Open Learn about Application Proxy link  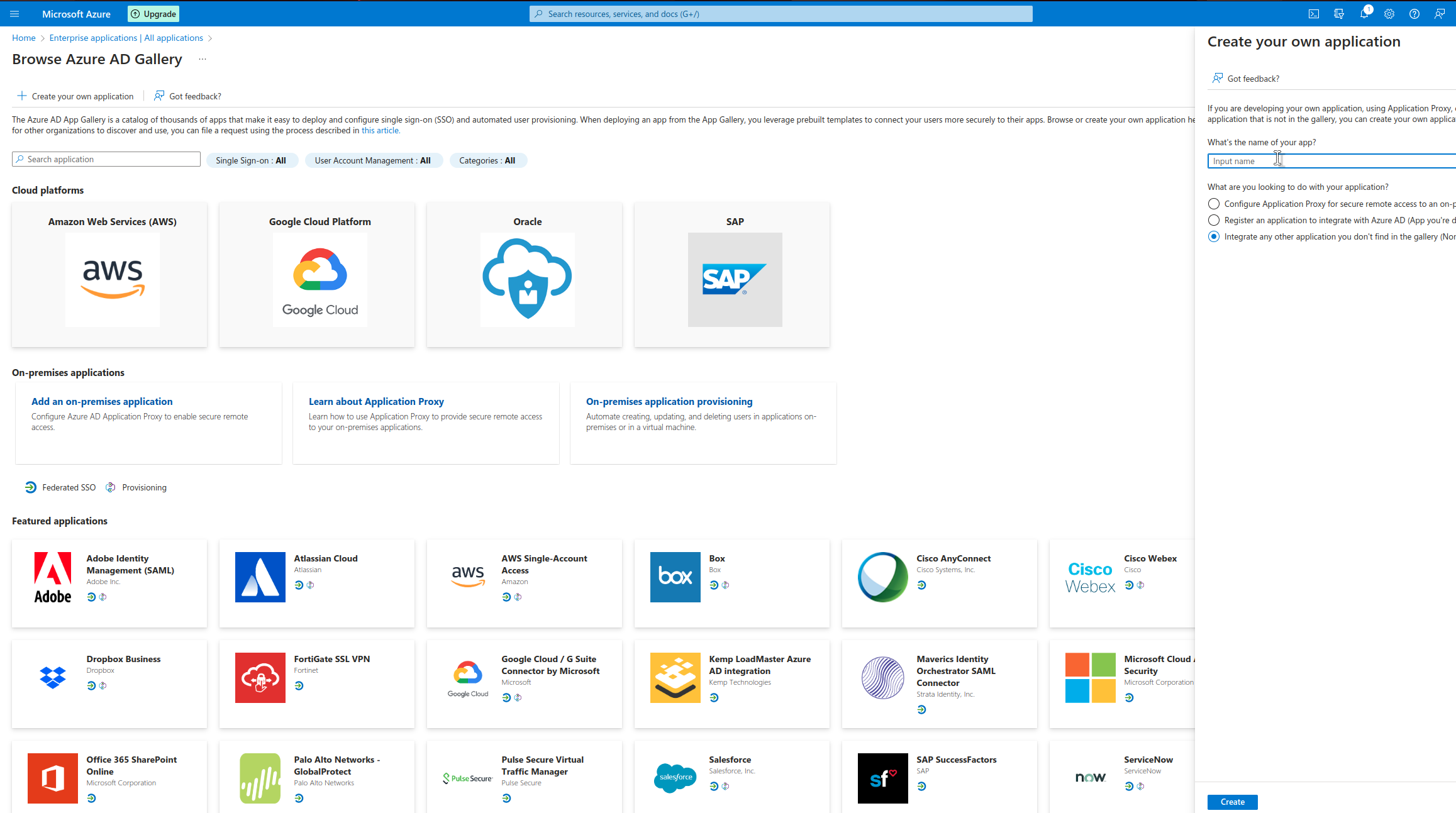376,401
